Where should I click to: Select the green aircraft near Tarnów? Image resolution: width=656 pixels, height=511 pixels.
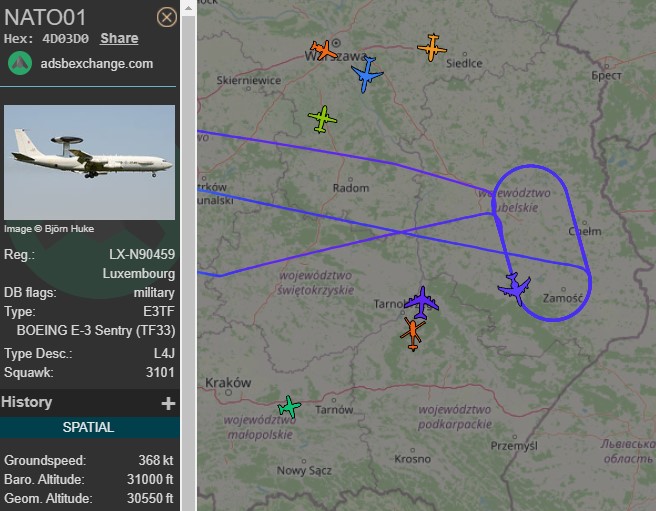(289, 406)
